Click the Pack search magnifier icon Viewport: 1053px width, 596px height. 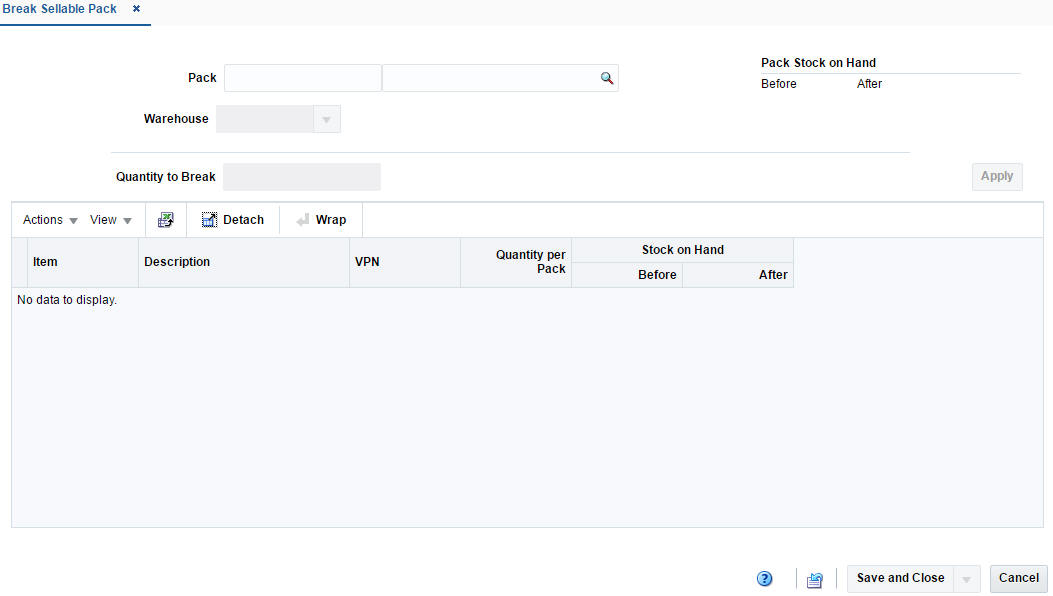point(606,78)
